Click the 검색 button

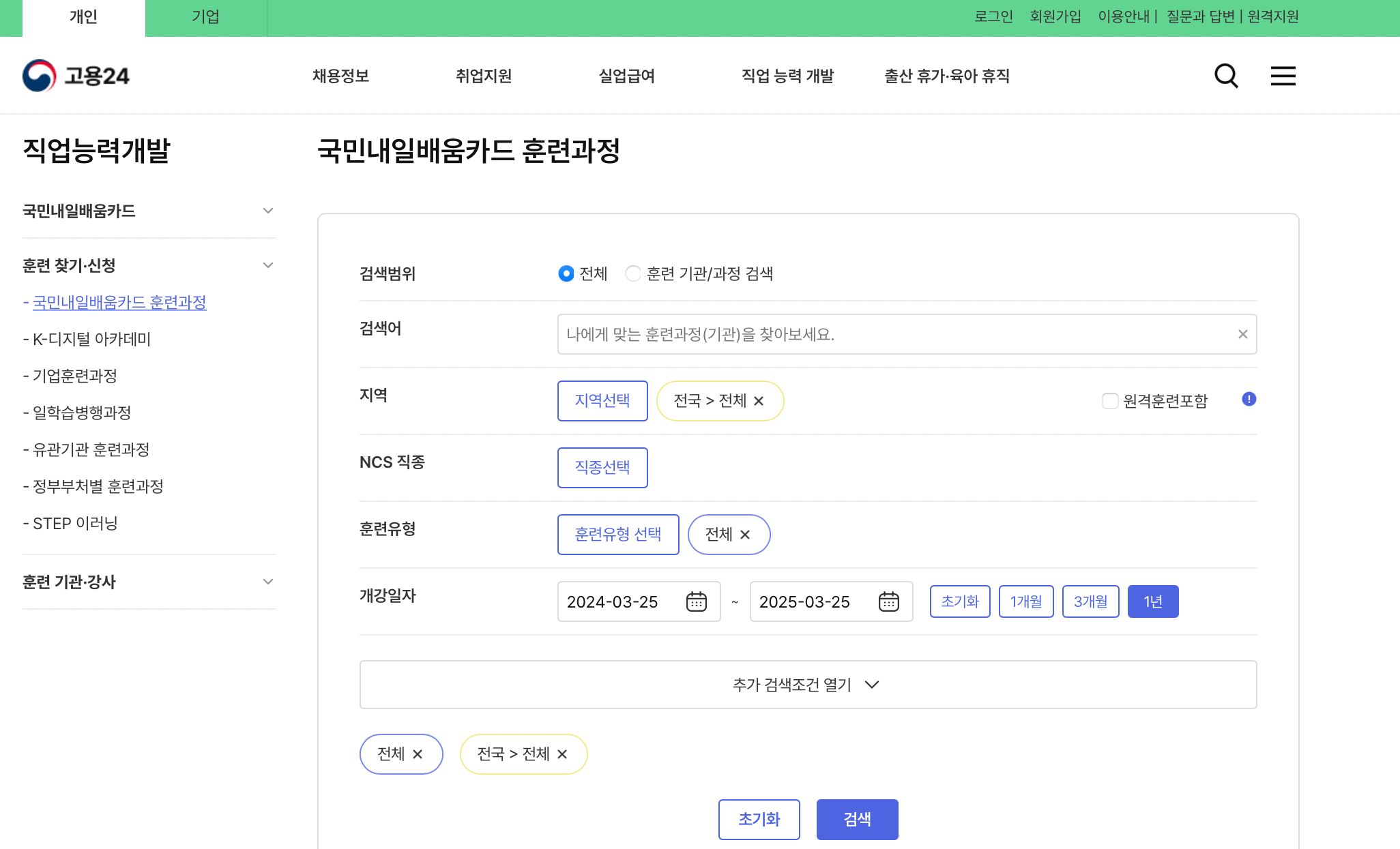pyautogui.click(x=857, y=819)
